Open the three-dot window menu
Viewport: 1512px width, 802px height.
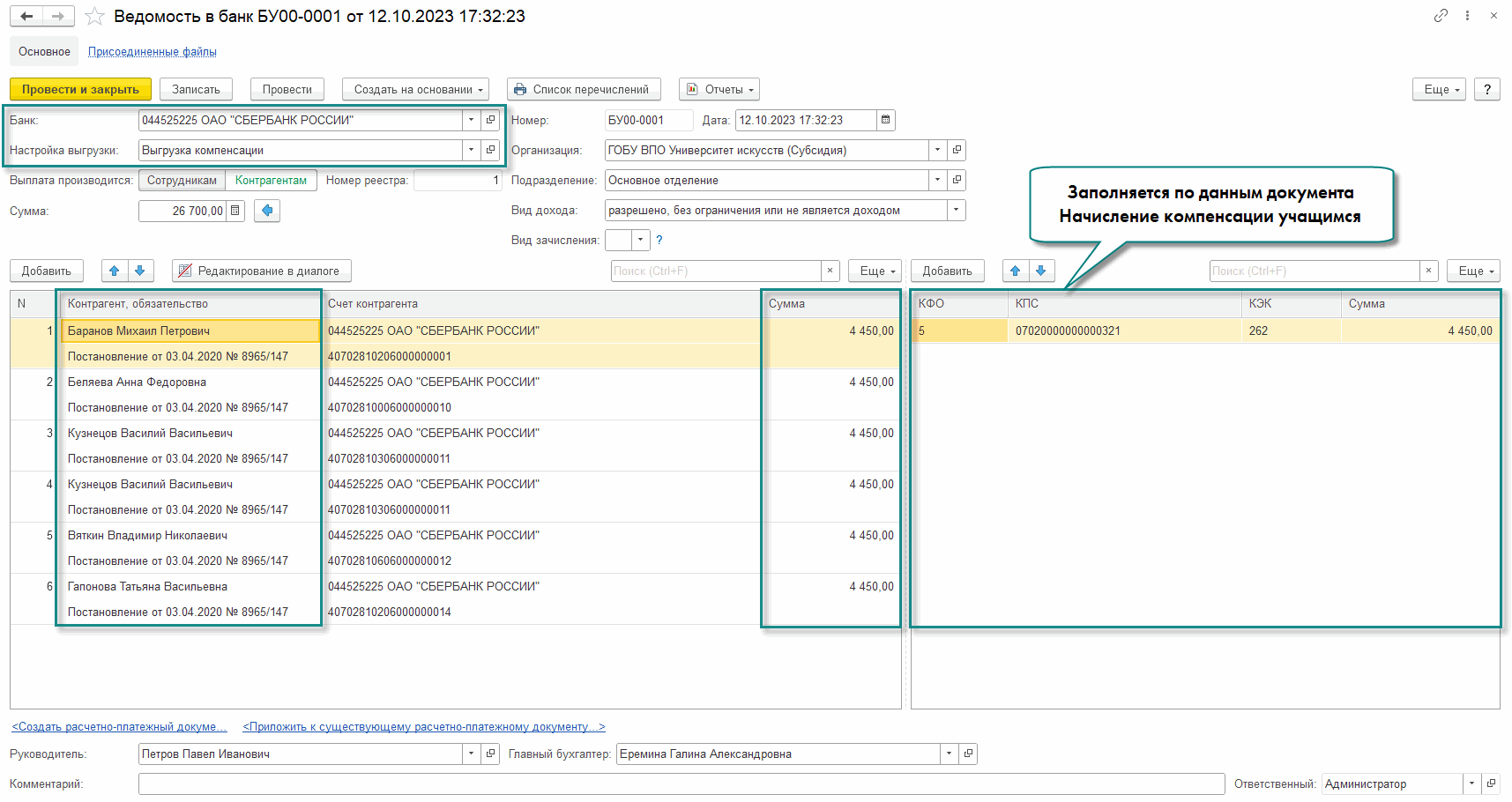point(1467,16)
